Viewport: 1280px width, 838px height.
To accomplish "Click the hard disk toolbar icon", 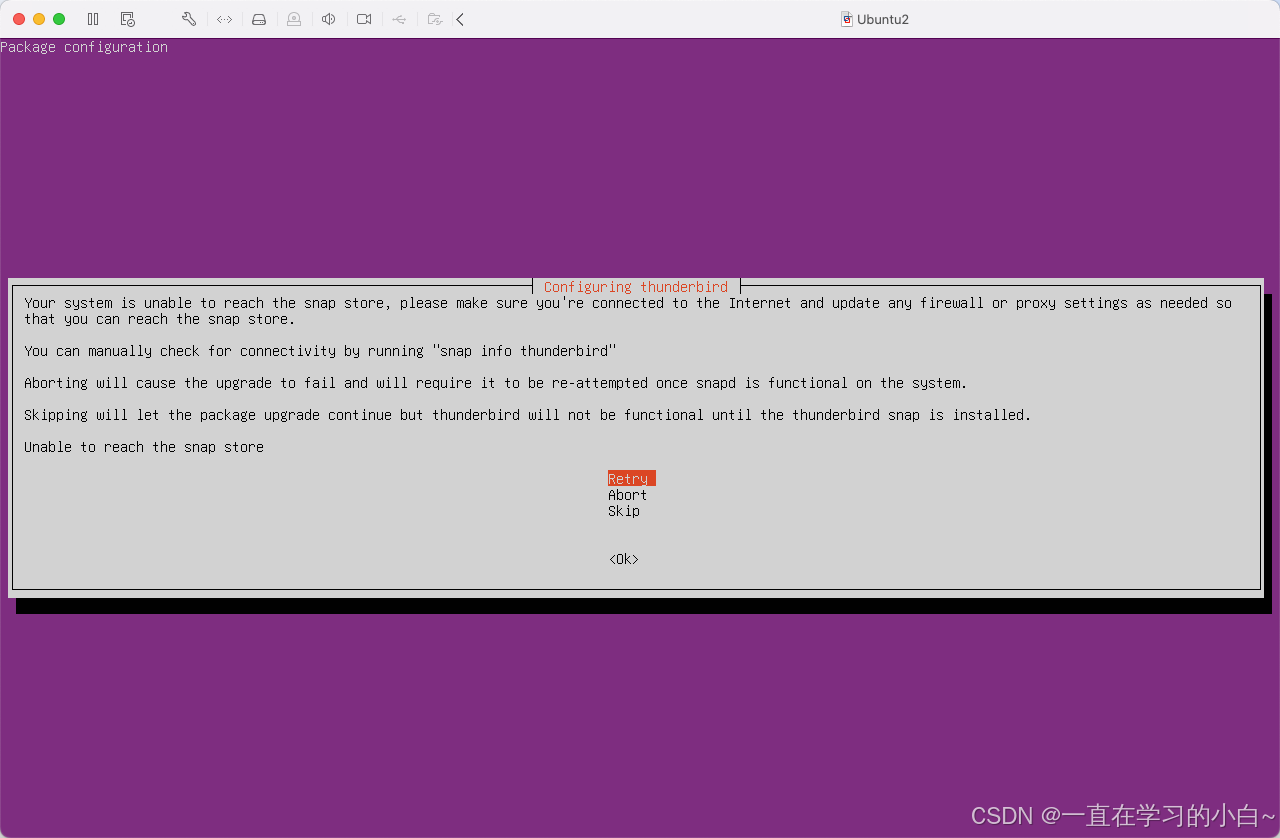I will (259, 19).
